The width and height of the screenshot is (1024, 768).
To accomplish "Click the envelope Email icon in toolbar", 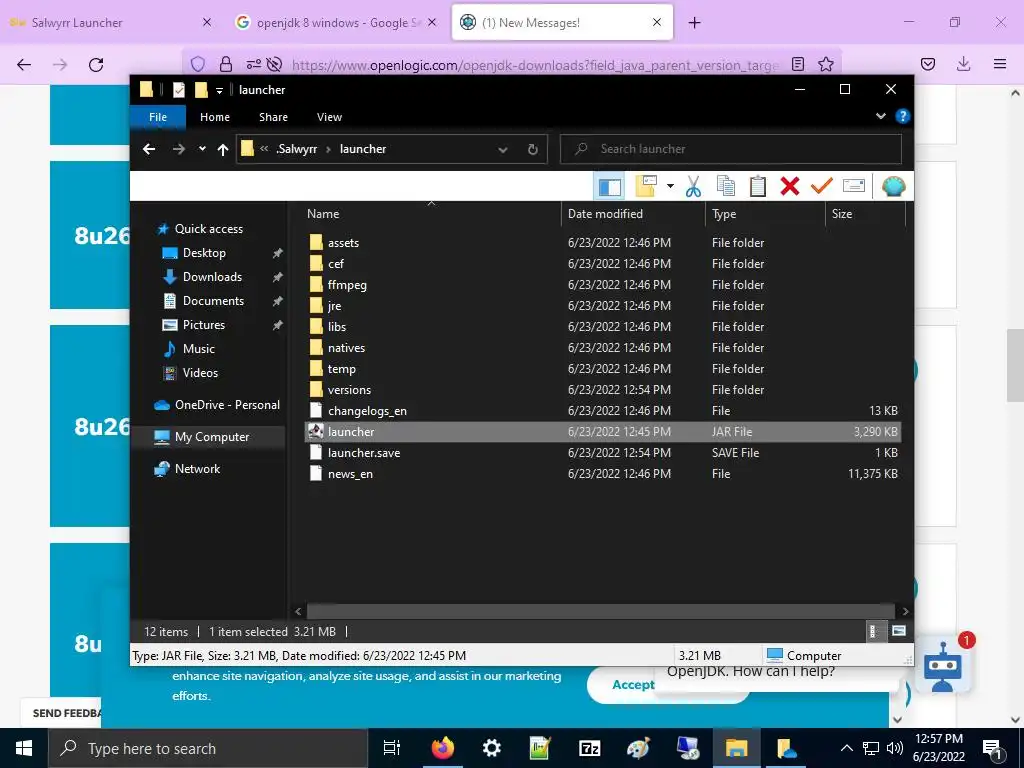I will pyautogui.click(x=854, y=186).
